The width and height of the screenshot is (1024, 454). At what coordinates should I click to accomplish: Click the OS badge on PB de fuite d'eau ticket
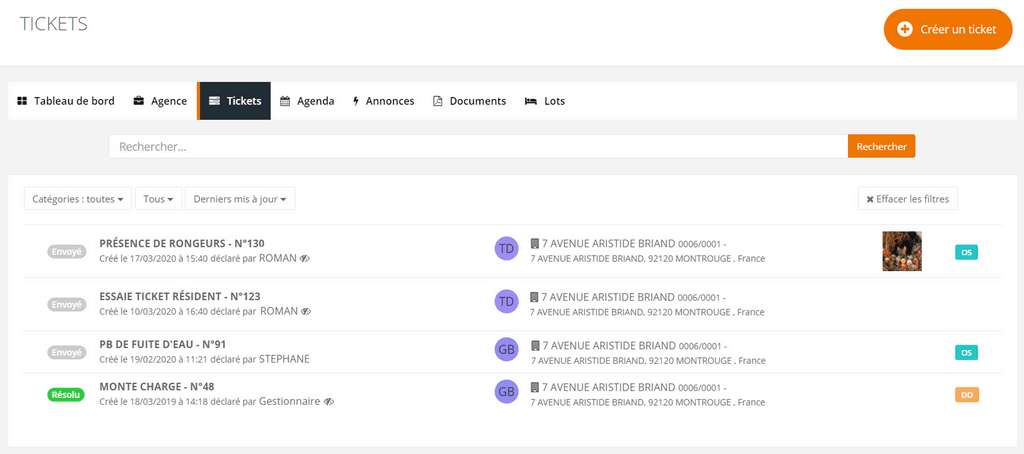coord(967,353)
